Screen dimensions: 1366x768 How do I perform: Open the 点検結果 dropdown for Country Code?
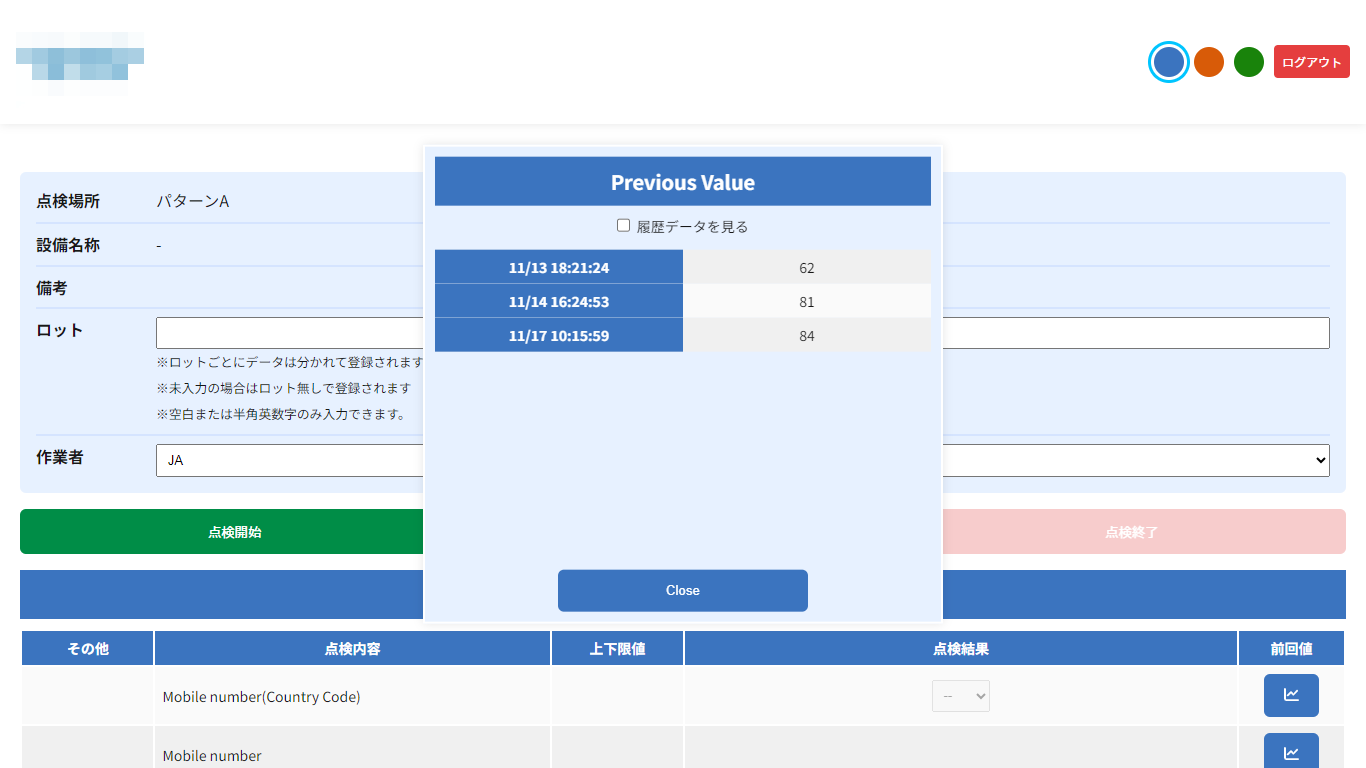click(960, 696)
